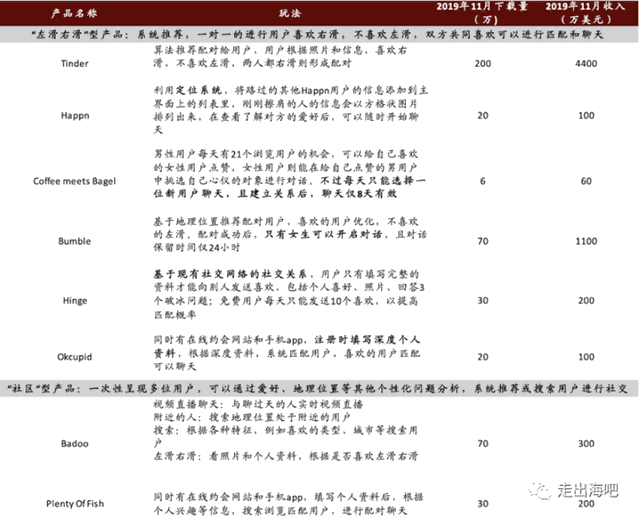Select the 2019年11月收入 column header
Screen dimensions: 640x518
coord(586,13)
